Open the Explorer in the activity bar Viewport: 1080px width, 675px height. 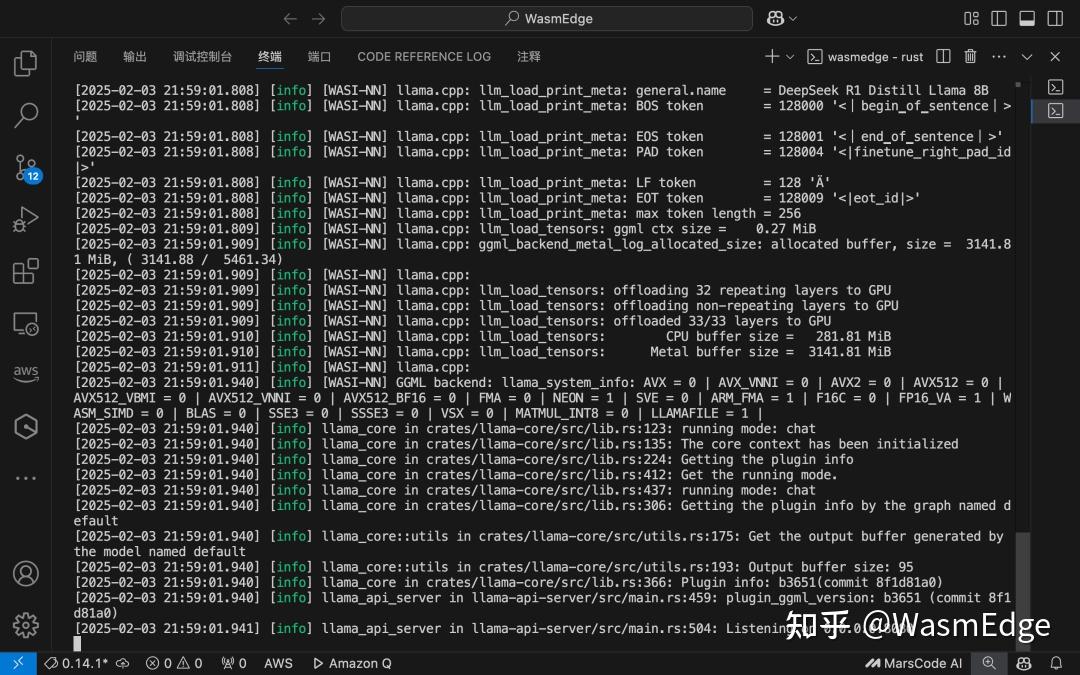click(x=26, y=62)
